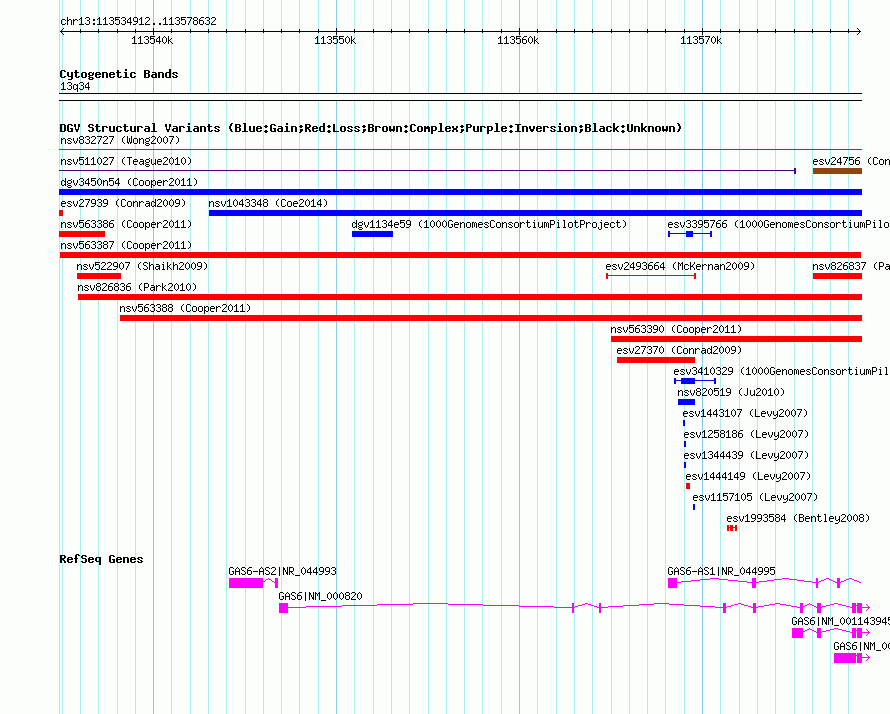The width and height of the screenshot is (890, 714).
Task: Select the 13q34 band label
Action: pyautogui.click(x=75, y=86)
